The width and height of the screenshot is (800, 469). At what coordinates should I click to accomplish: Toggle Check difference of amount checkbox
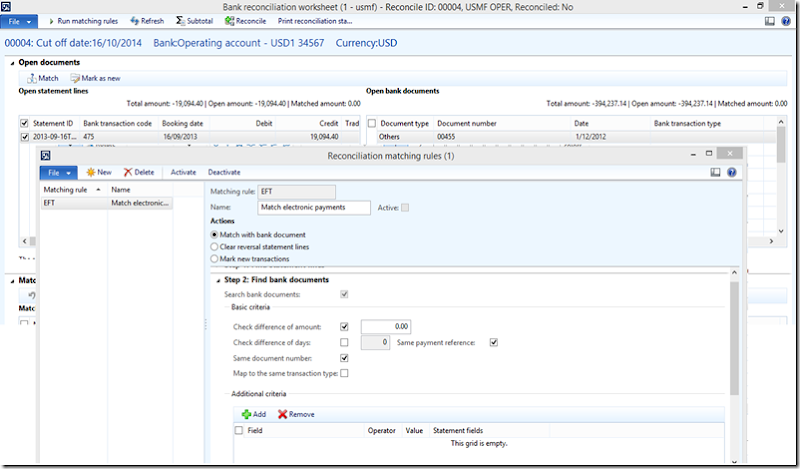point(344,327)
